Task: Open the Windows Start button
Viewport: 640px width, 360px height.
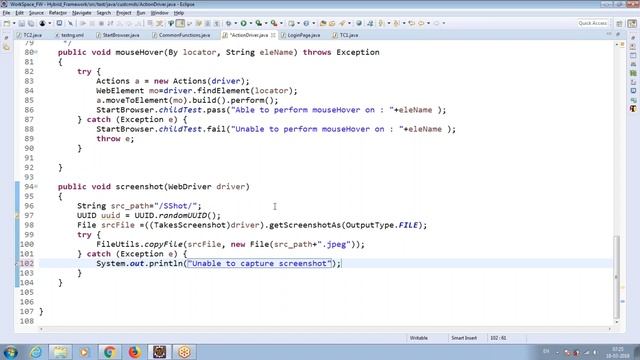Action: pos(11,352)
